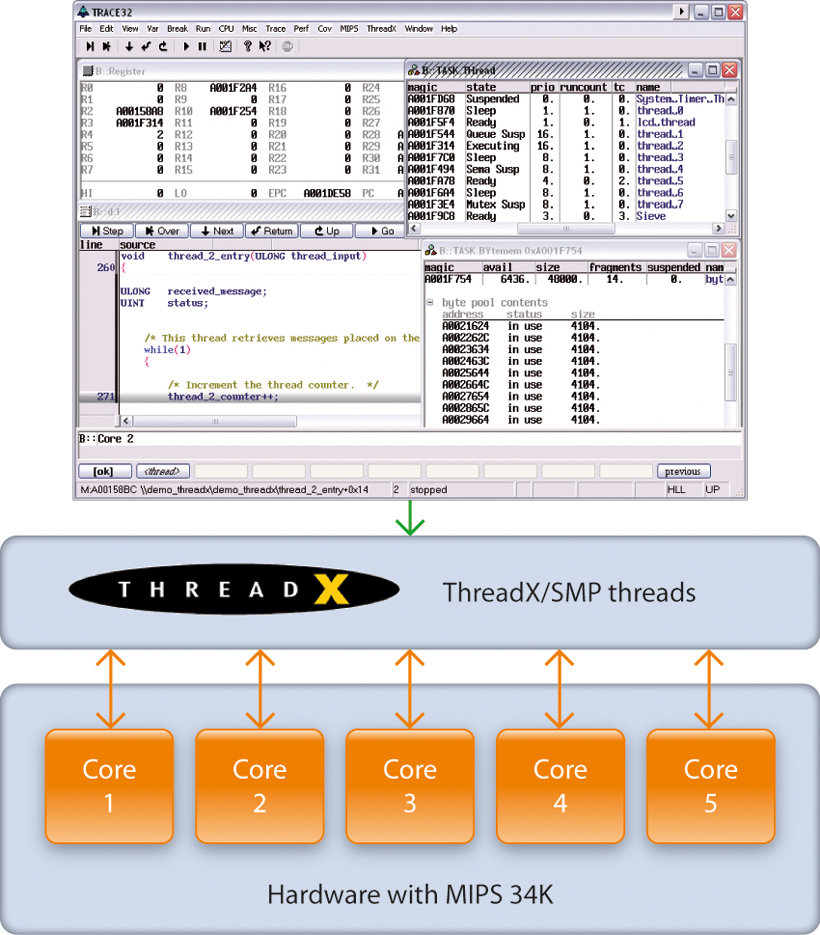The image size is (820, 935).
Task: Click the chart/graph toolbar icon
Action: coord(225,47)
